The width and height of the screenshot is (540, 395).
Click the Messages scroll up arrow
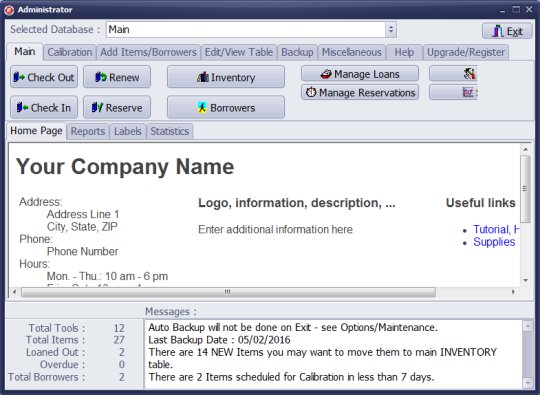[528, 326]
